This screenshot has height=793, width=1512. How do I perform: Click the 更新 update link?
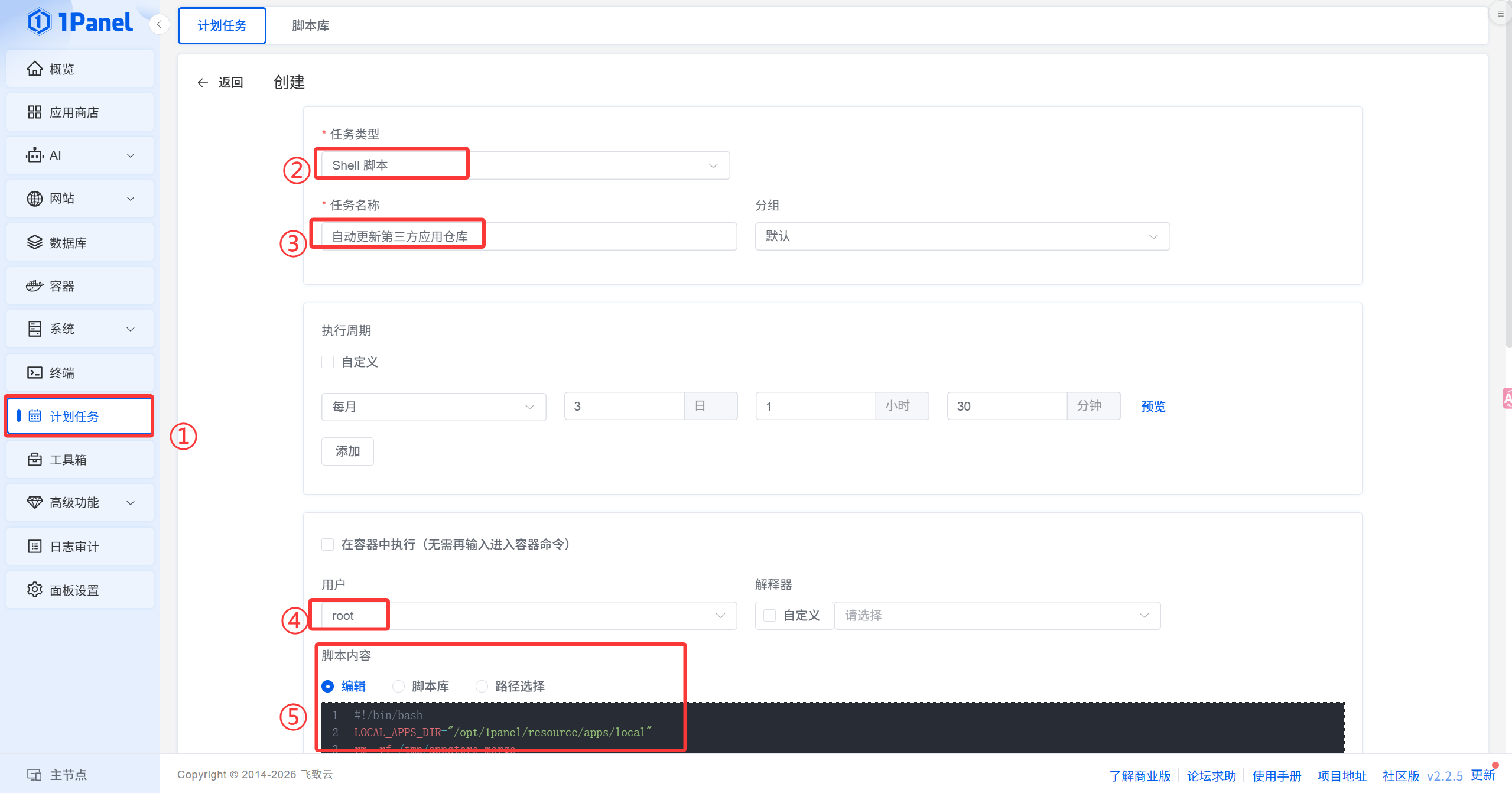pos(1482,775)
